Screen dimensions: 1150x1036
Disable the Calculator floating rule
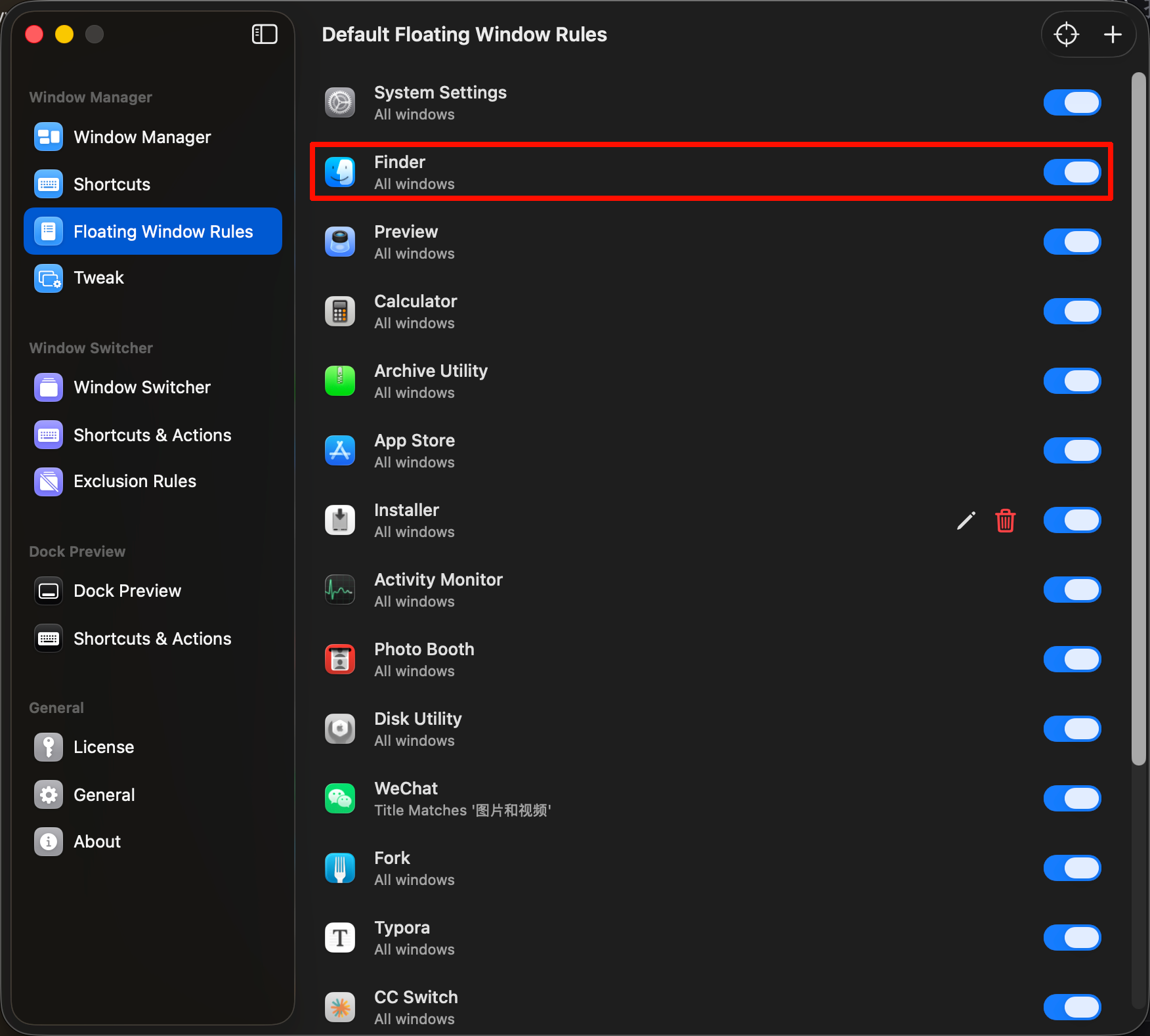pos(1072,311)
